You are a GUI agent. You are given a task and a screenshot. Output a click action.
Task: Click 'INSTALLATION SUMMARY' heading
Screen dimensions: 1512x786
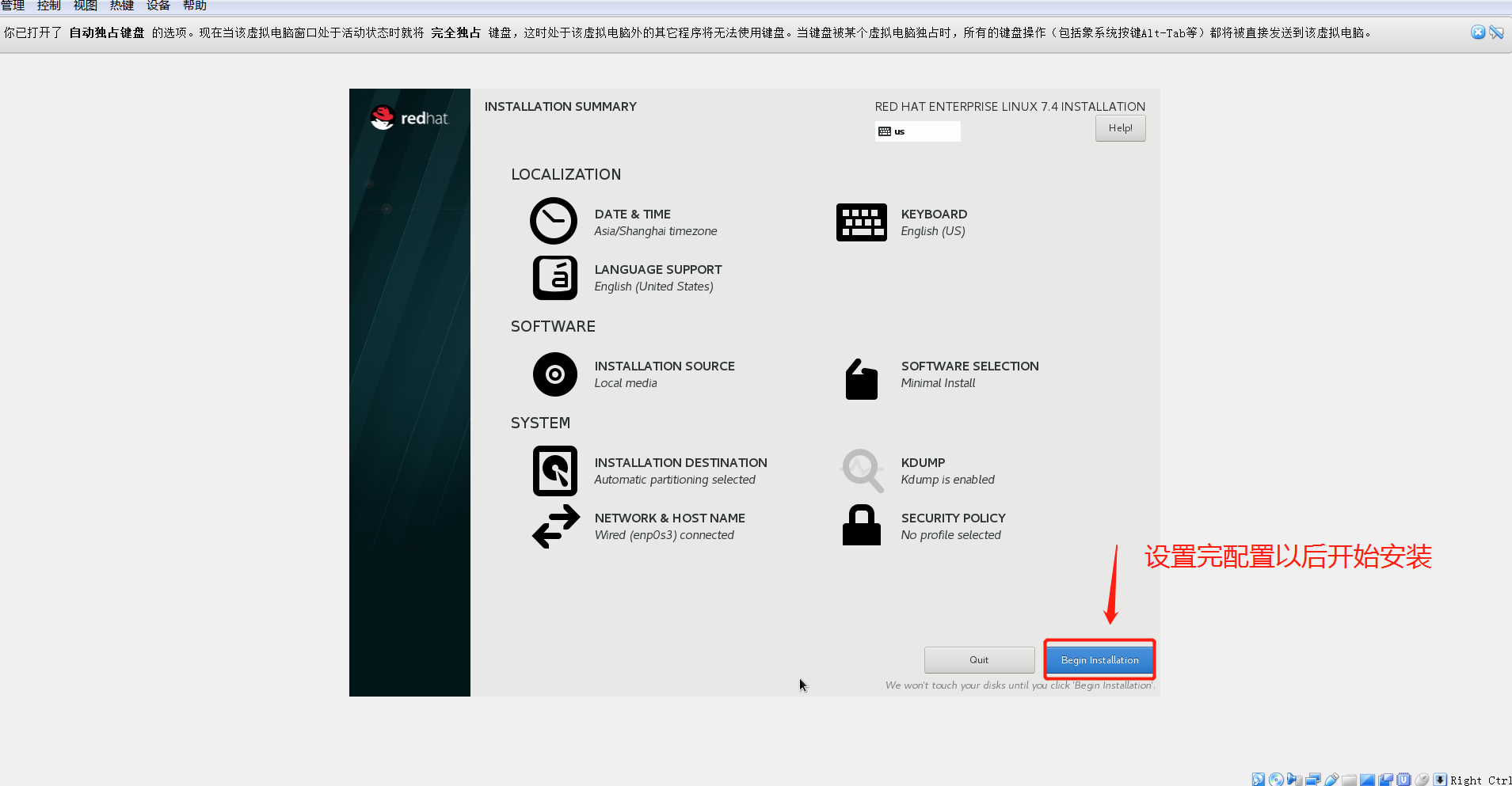click(x=561, y=107)
